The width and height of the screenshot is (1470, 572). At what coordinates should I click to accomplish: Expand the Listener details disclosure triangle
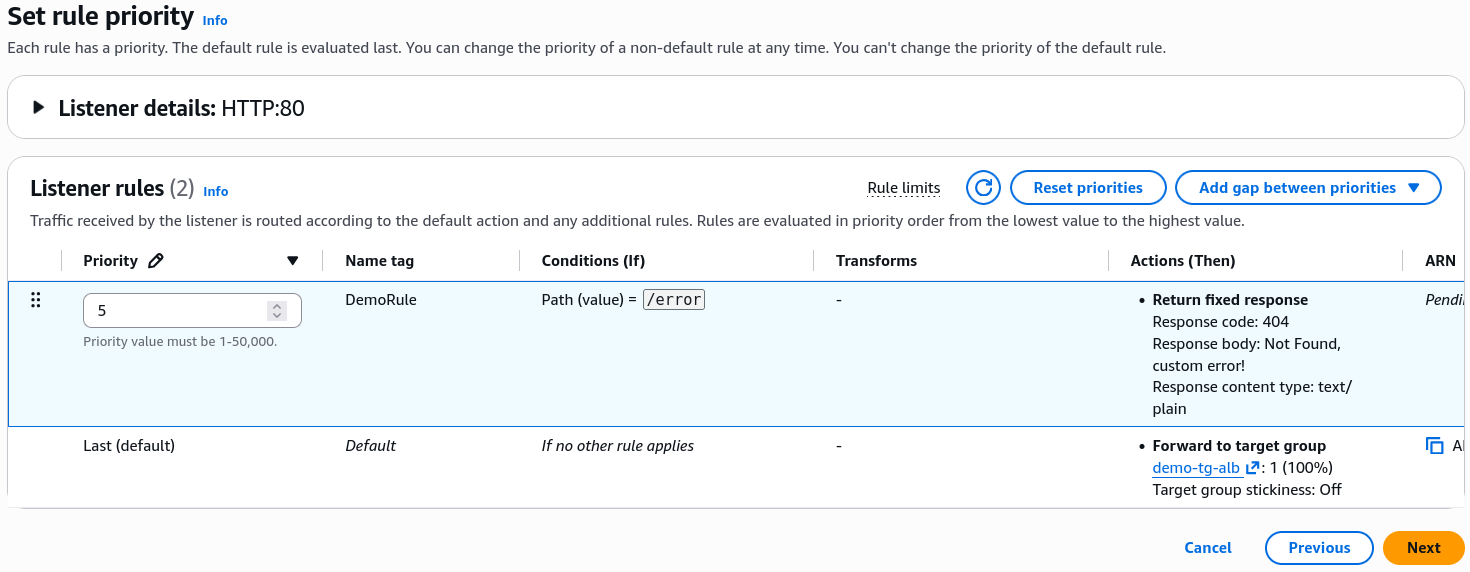(x=39, y=107)
